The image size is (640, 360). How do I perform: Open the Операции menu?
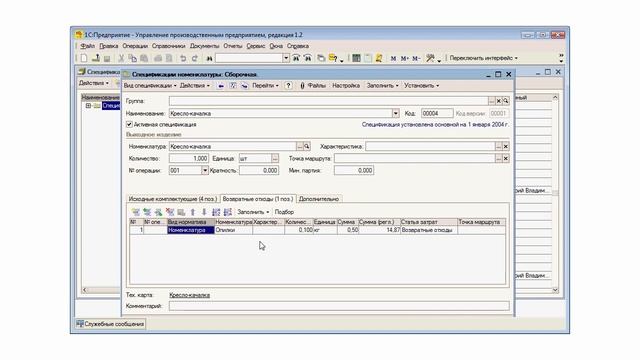click(135, 46)
